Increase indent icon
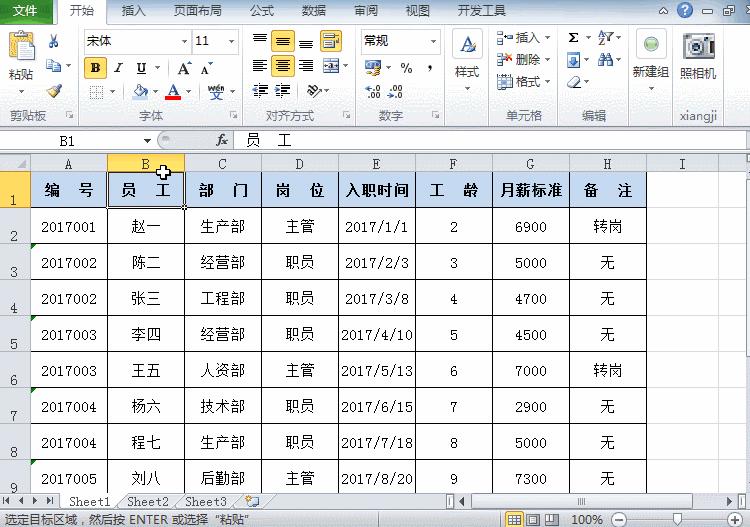The image size is (750, 527). (282, 90)
